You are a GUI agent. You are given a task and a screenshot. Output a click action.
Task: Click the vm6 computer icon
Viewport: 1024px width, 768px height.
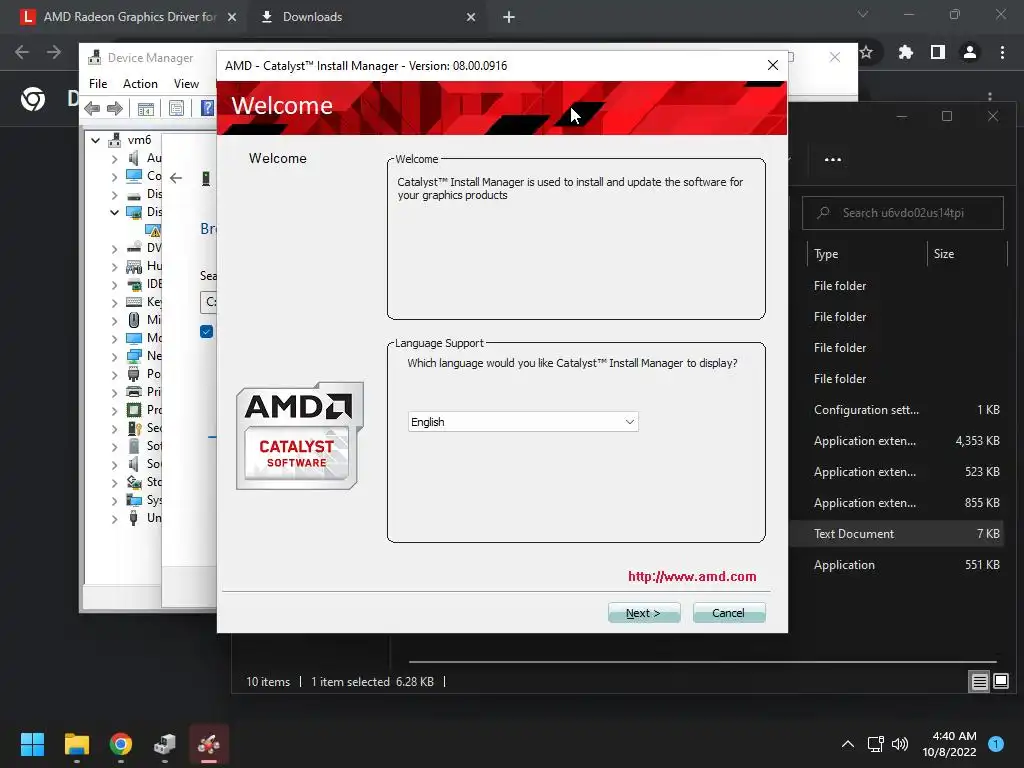pyautogui.click(x=115, y=140)
